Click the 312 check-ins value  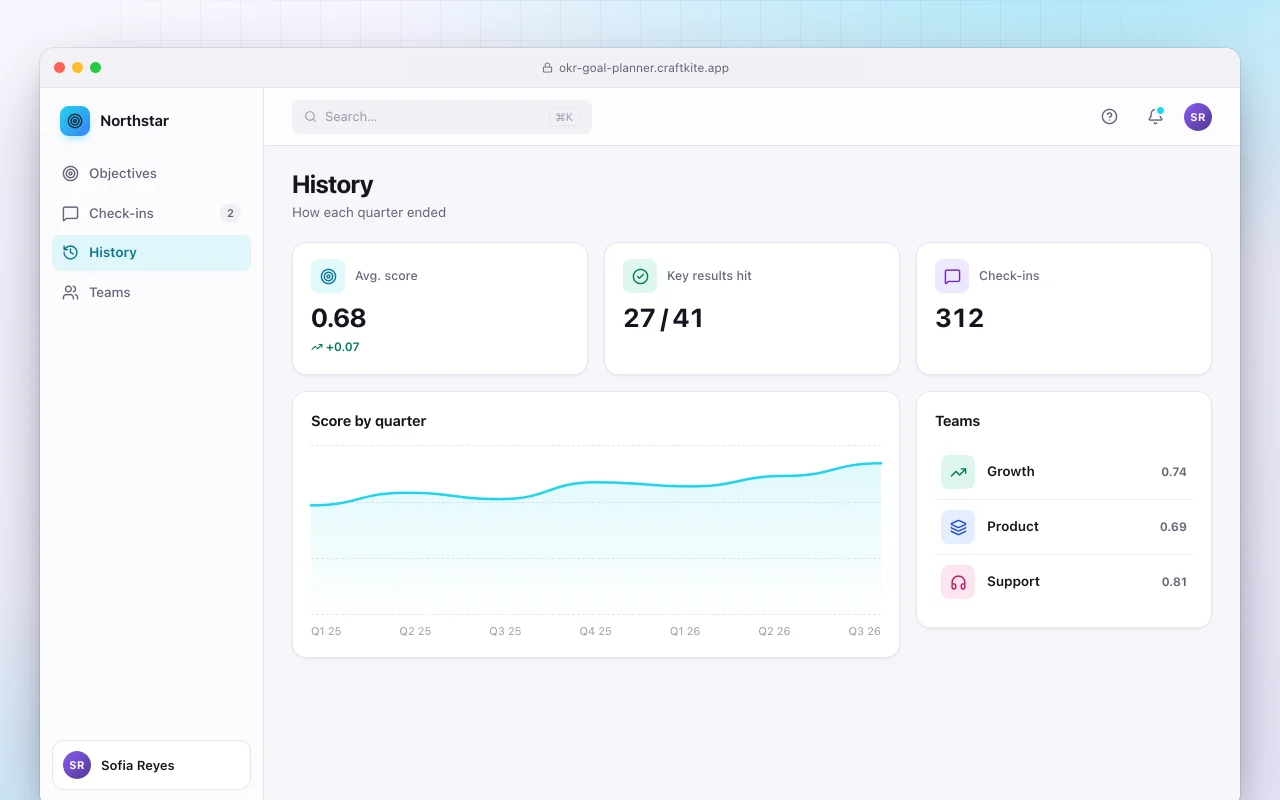pos(960,318)
